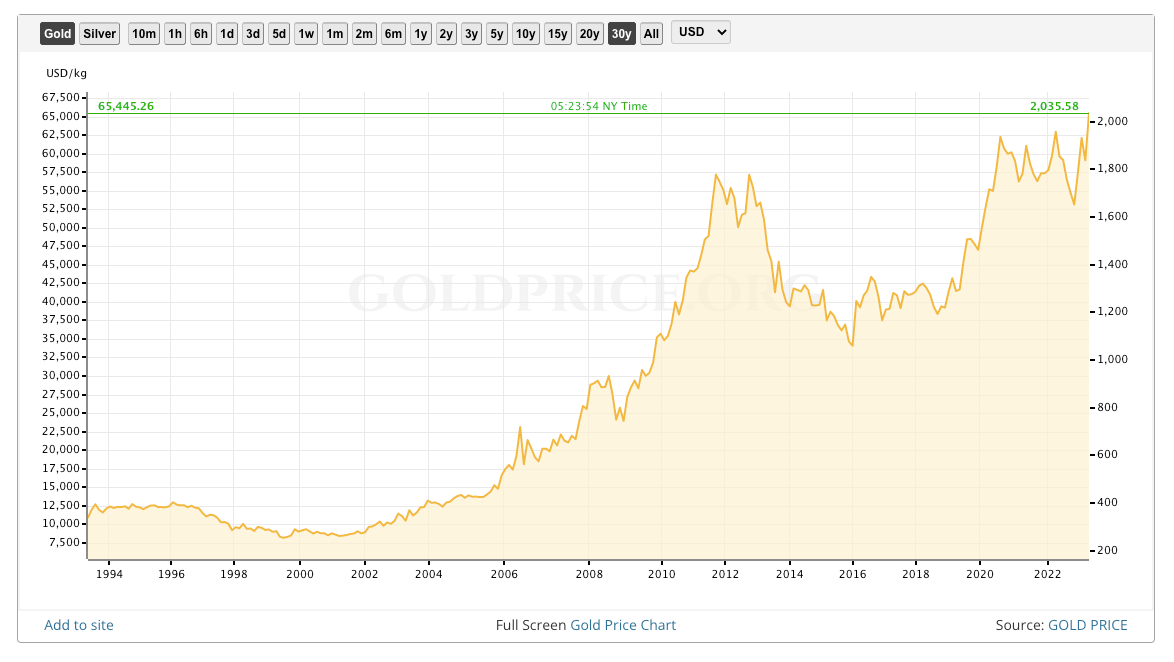Show the 1d price range
This screenshot has width=1174, height=662.
tap(227, 34)
